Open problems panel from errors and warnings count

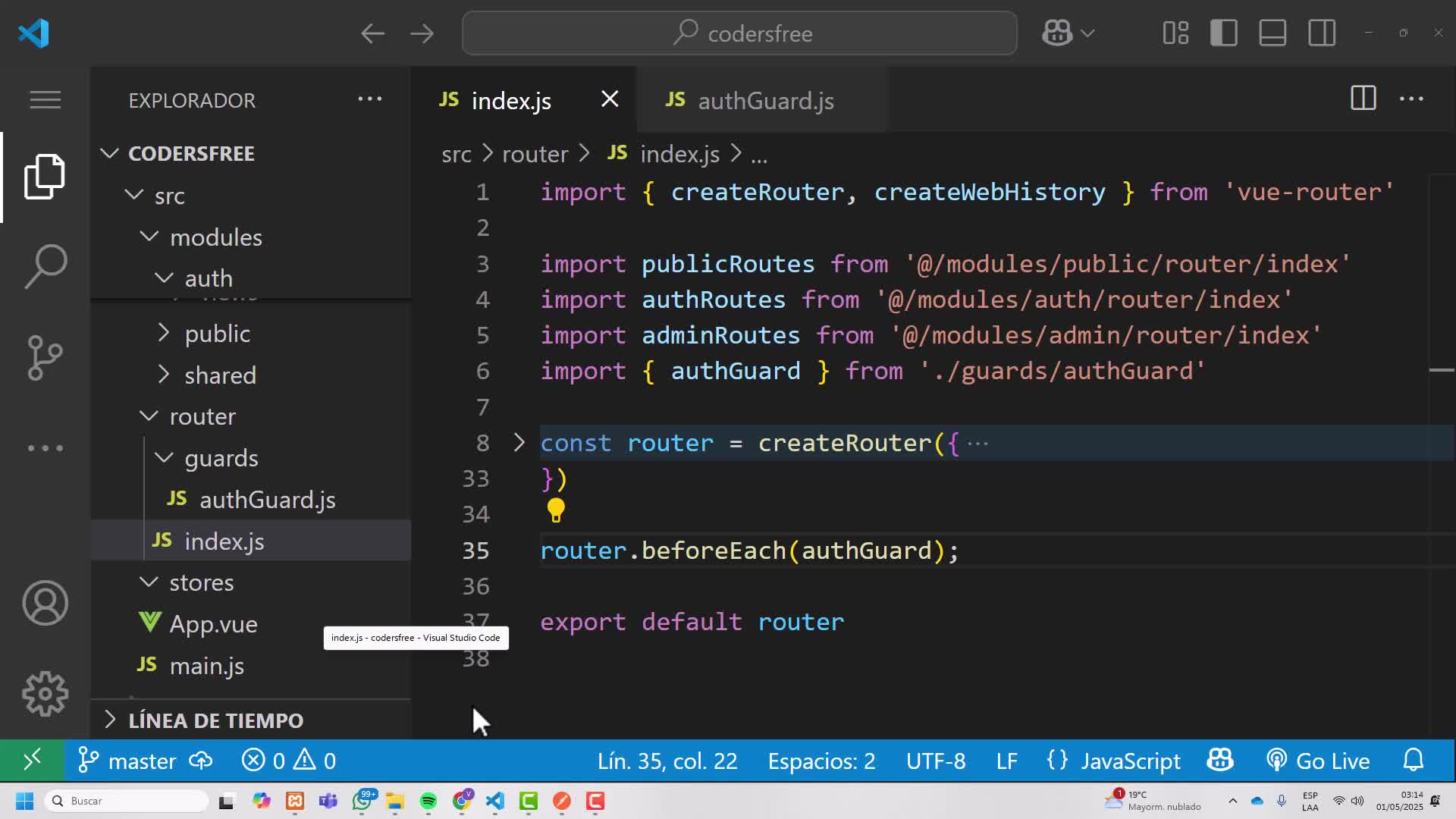289,761
